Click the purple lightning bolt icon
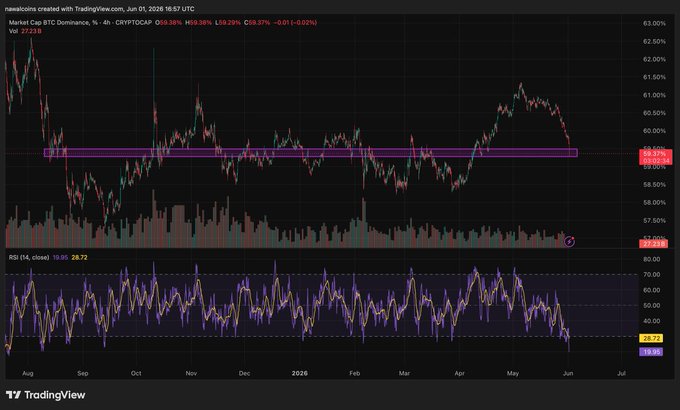 click(x=569, y=242)
